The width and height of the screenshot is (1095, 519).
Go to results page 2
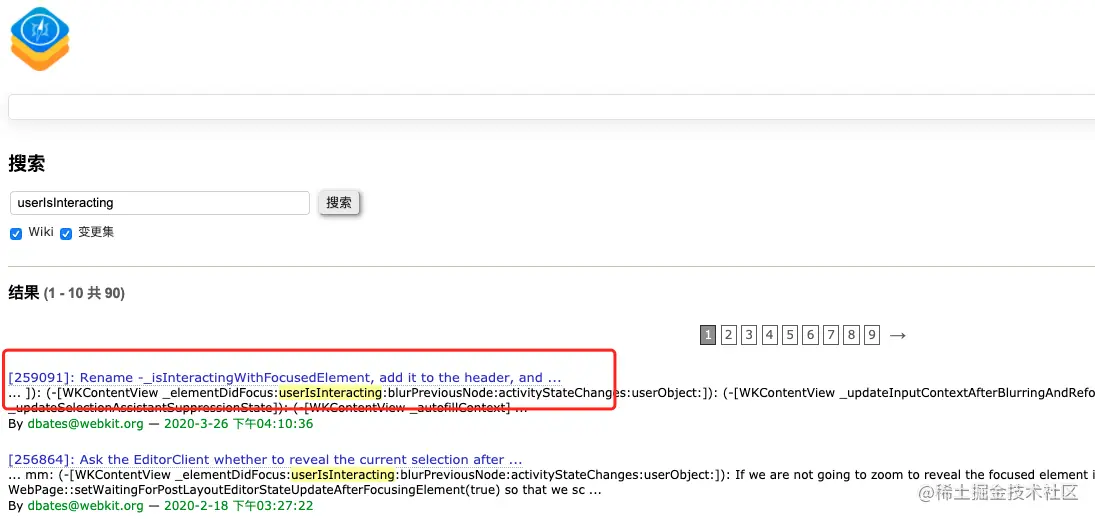point(728,335)
